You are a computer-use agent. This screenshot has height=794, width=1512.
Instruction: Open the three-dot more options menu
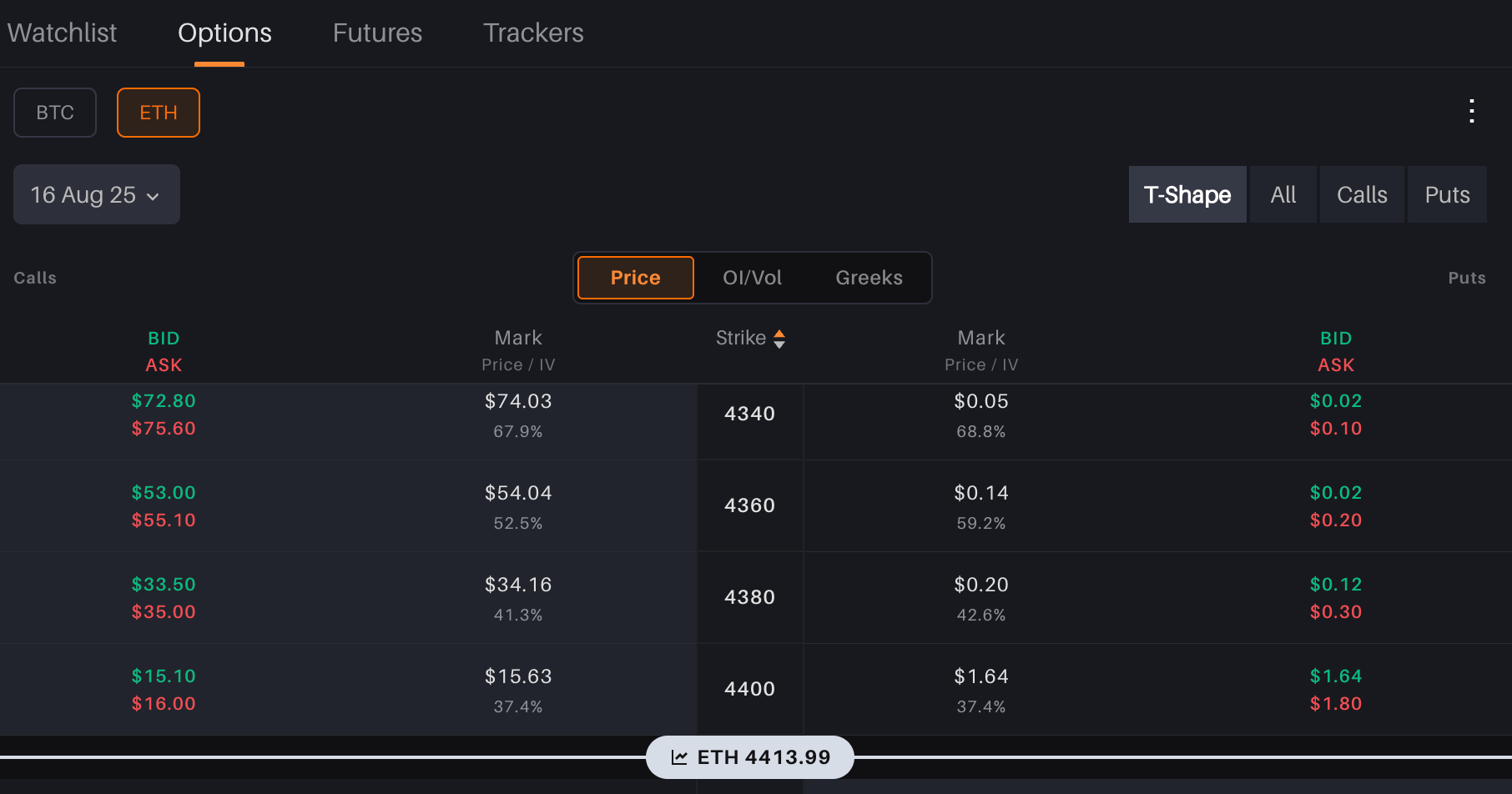1472,111
